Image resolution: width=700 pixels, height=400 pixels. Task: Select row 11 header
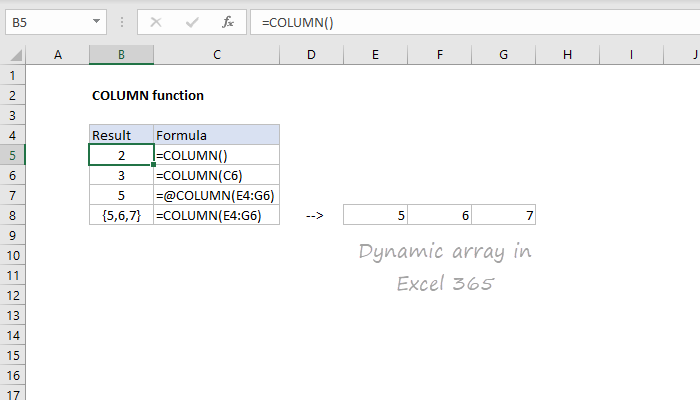click(12, 275)
